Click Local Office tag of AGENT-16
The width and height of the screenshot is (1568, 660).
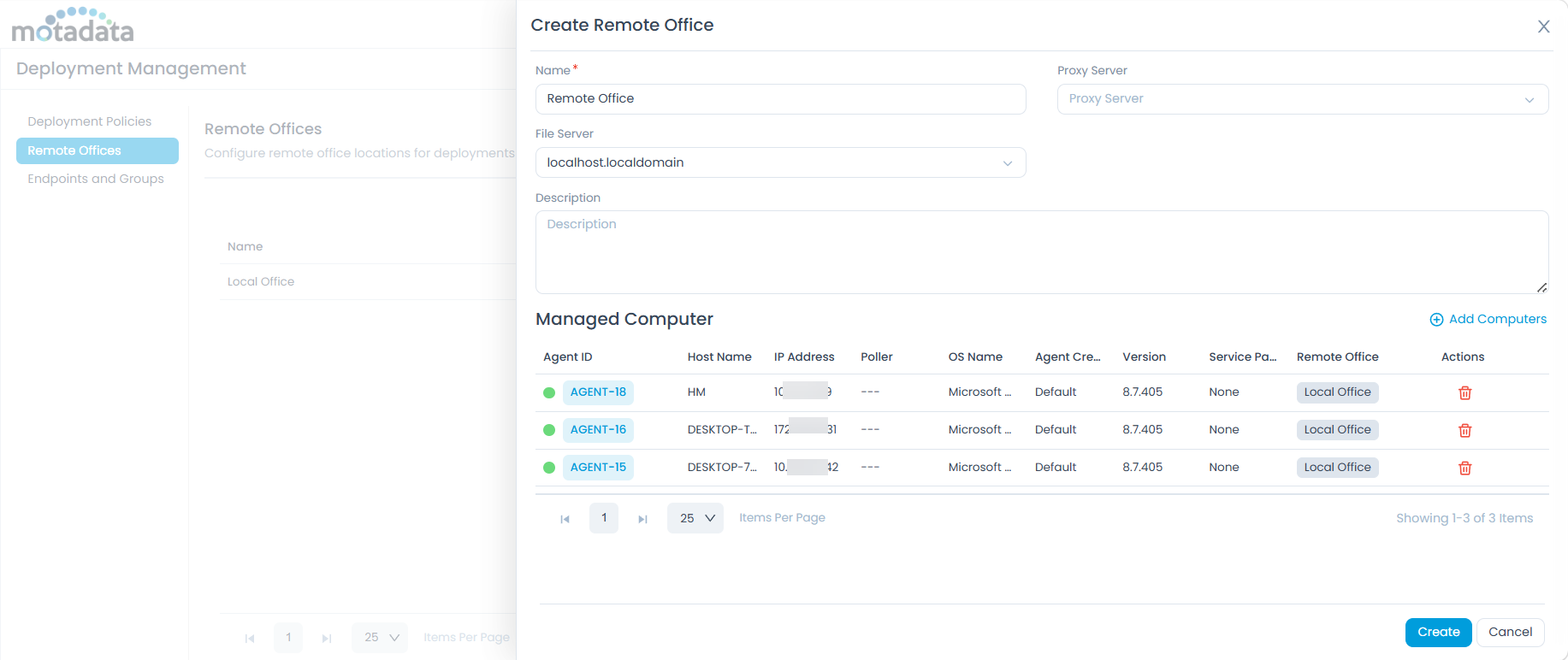coord(1337,430)
